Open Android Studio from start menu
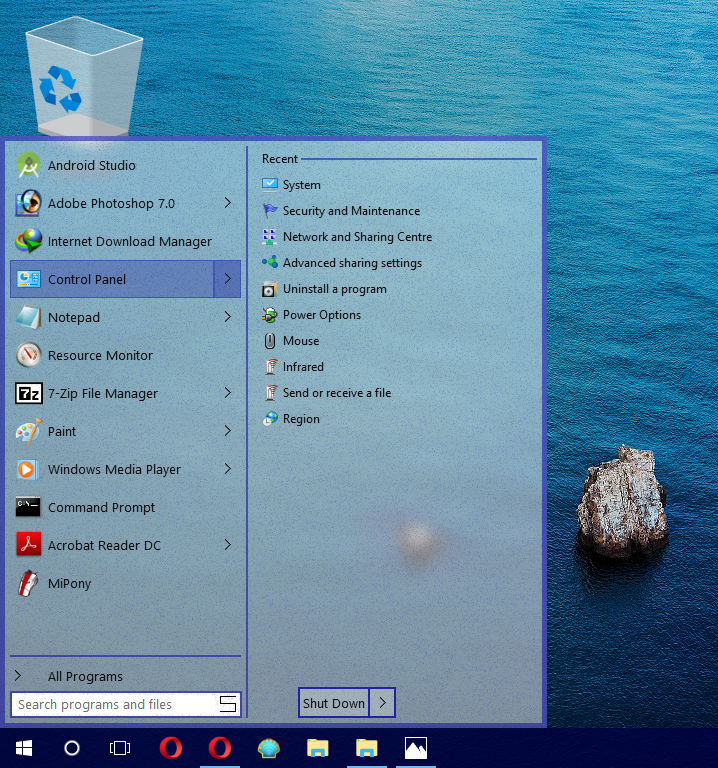 91,166
